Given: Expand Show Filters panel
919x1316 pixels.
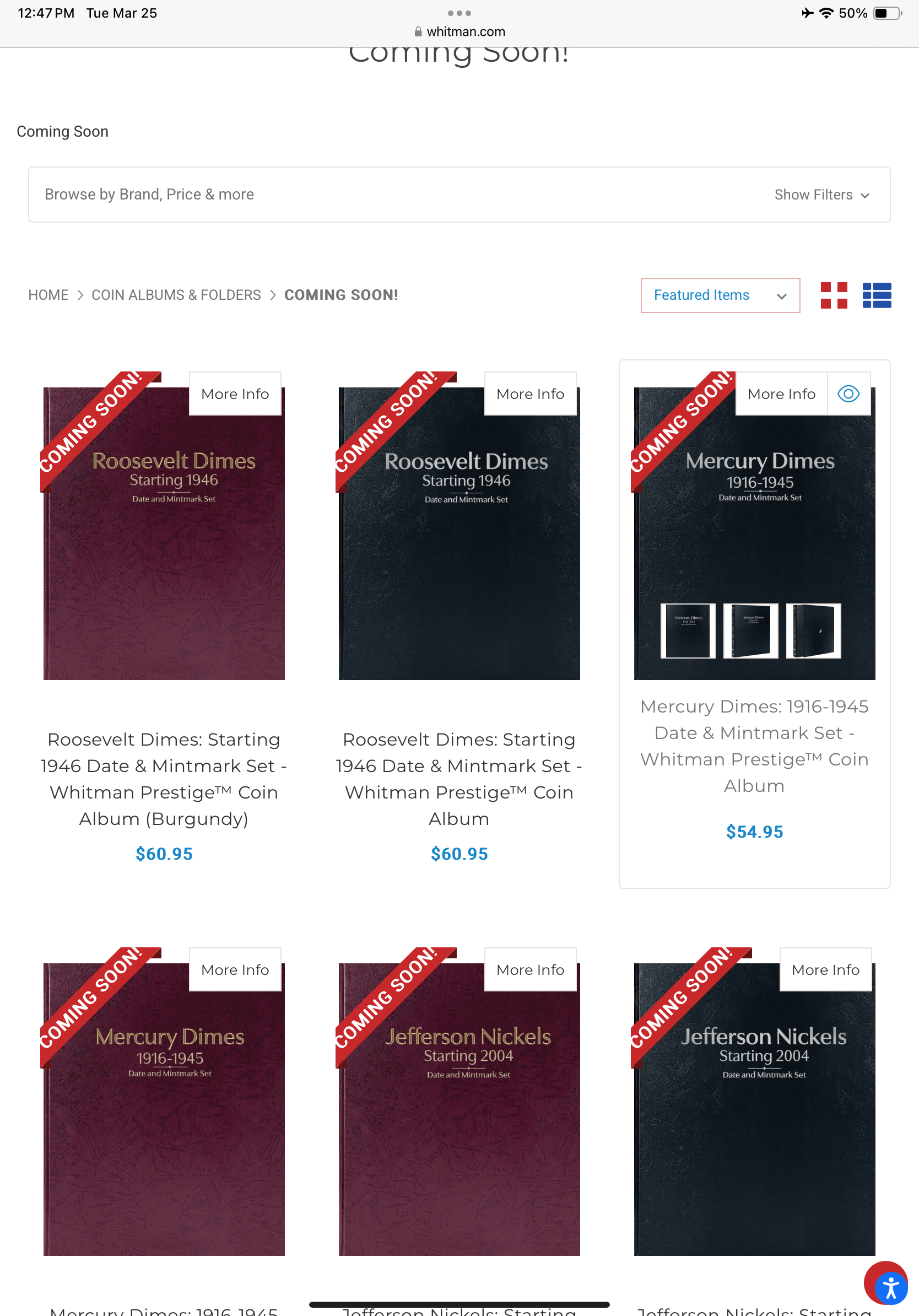Looking at the screenshot, I should [821, 195].
